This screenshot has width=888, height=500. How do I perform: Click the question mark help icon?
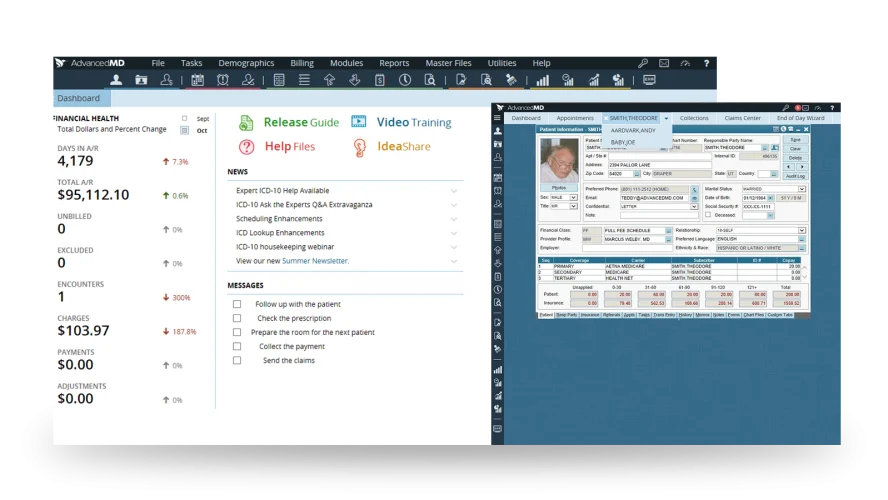[706, 63]
